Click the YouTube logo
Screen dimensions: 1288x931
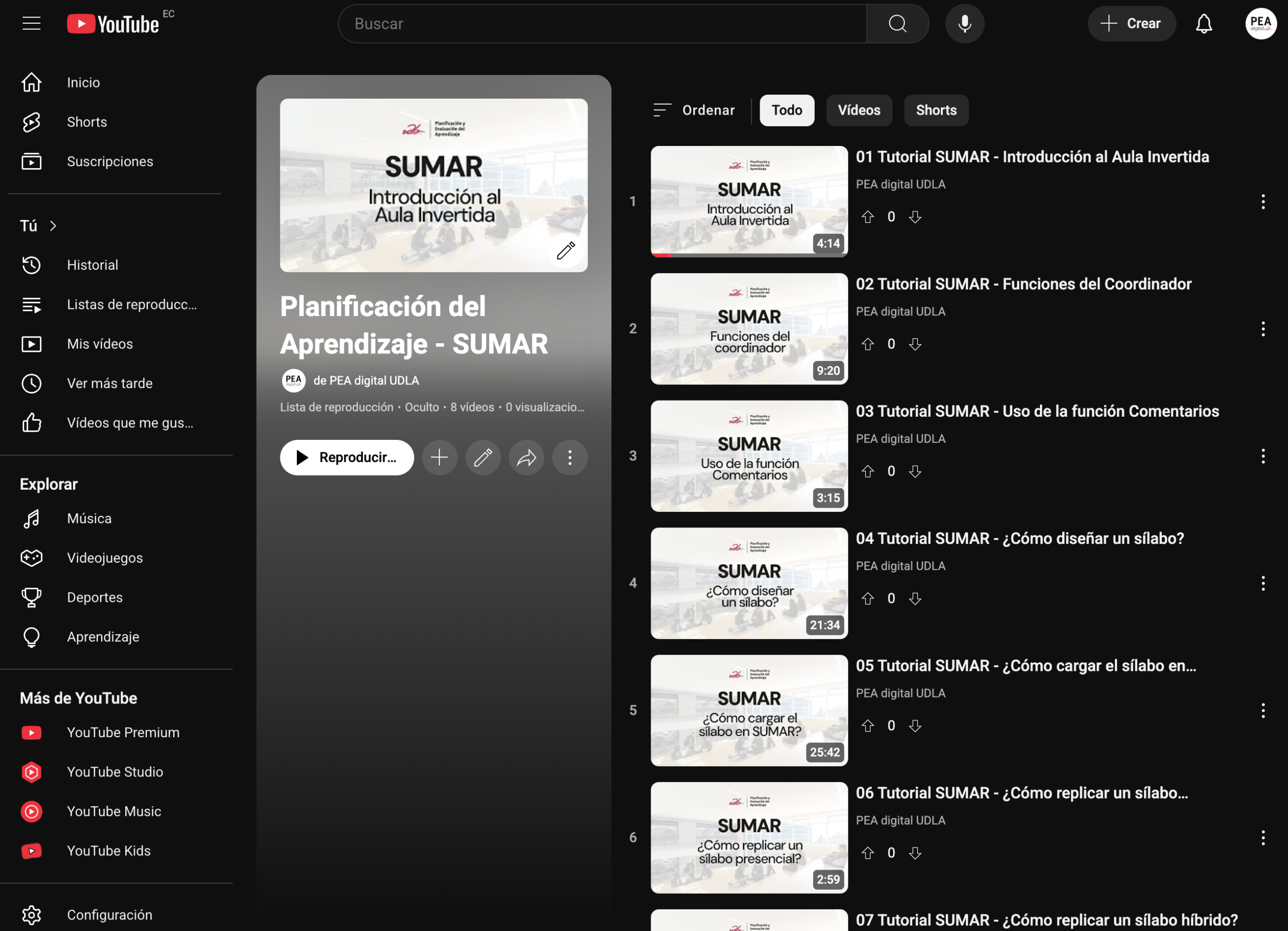coord(113,24)
